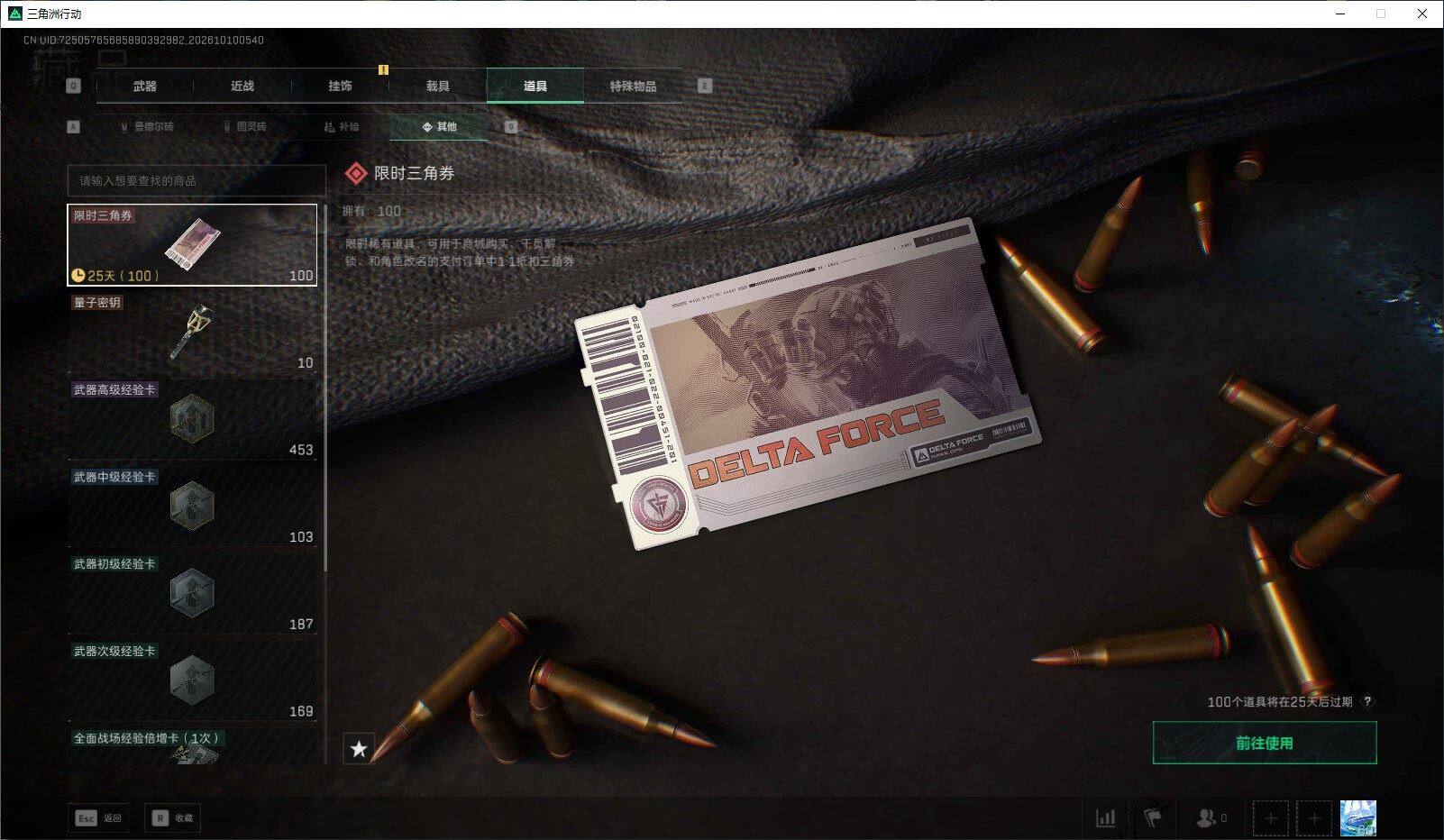Screen dimensions: 1444x840
Task: Select the 曼德尔砖 sub-category filter
Action: coord(147,127)
